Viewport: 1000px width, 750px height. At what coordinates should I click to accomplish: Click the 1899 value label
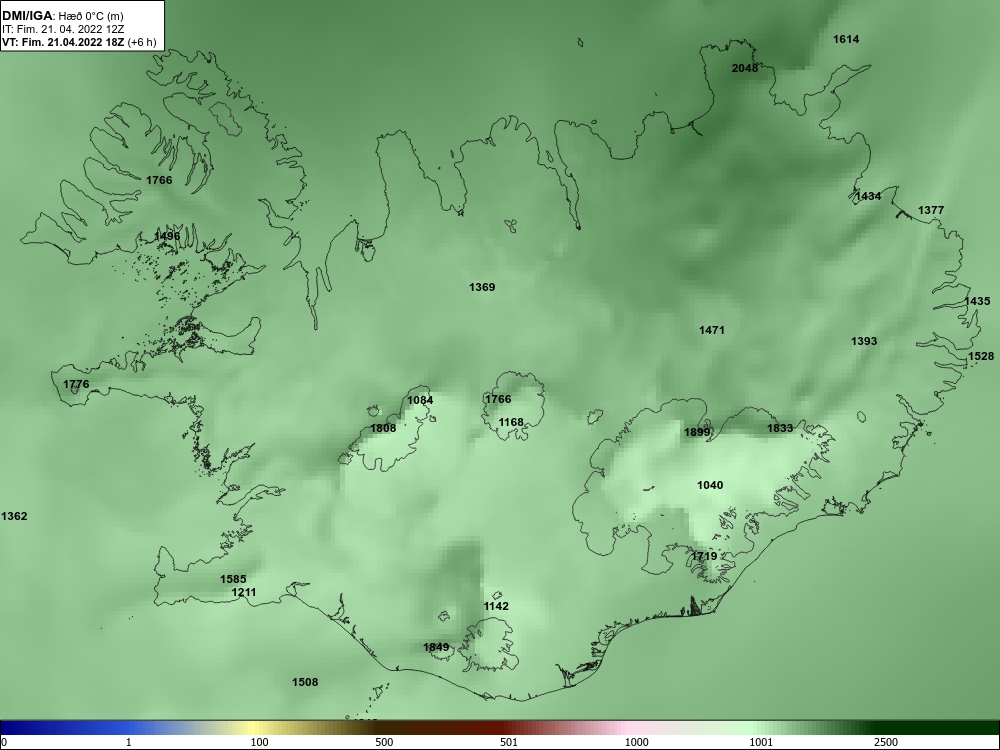pyautogui.click(x=697, y=432)
